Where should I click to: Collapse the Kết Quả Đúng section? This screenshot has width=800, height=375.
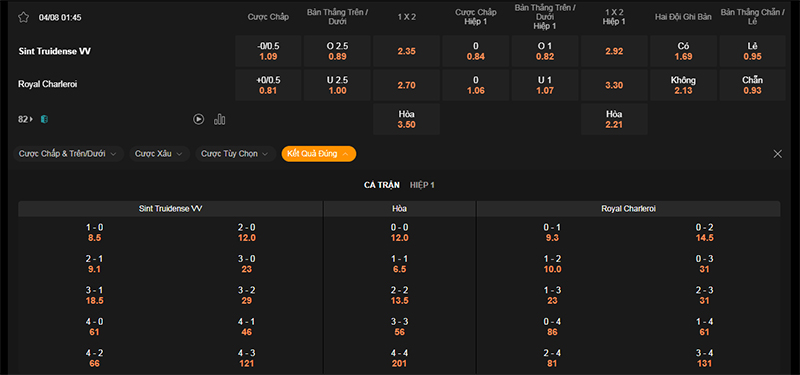click(319, 154)
